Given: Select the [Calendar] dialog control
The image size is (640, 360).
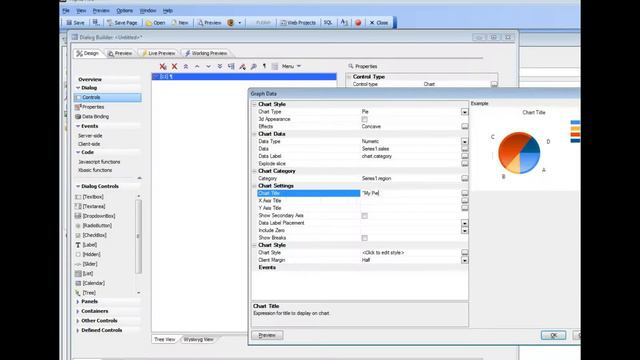Looking at the screenshot, I should click(90, 283).
